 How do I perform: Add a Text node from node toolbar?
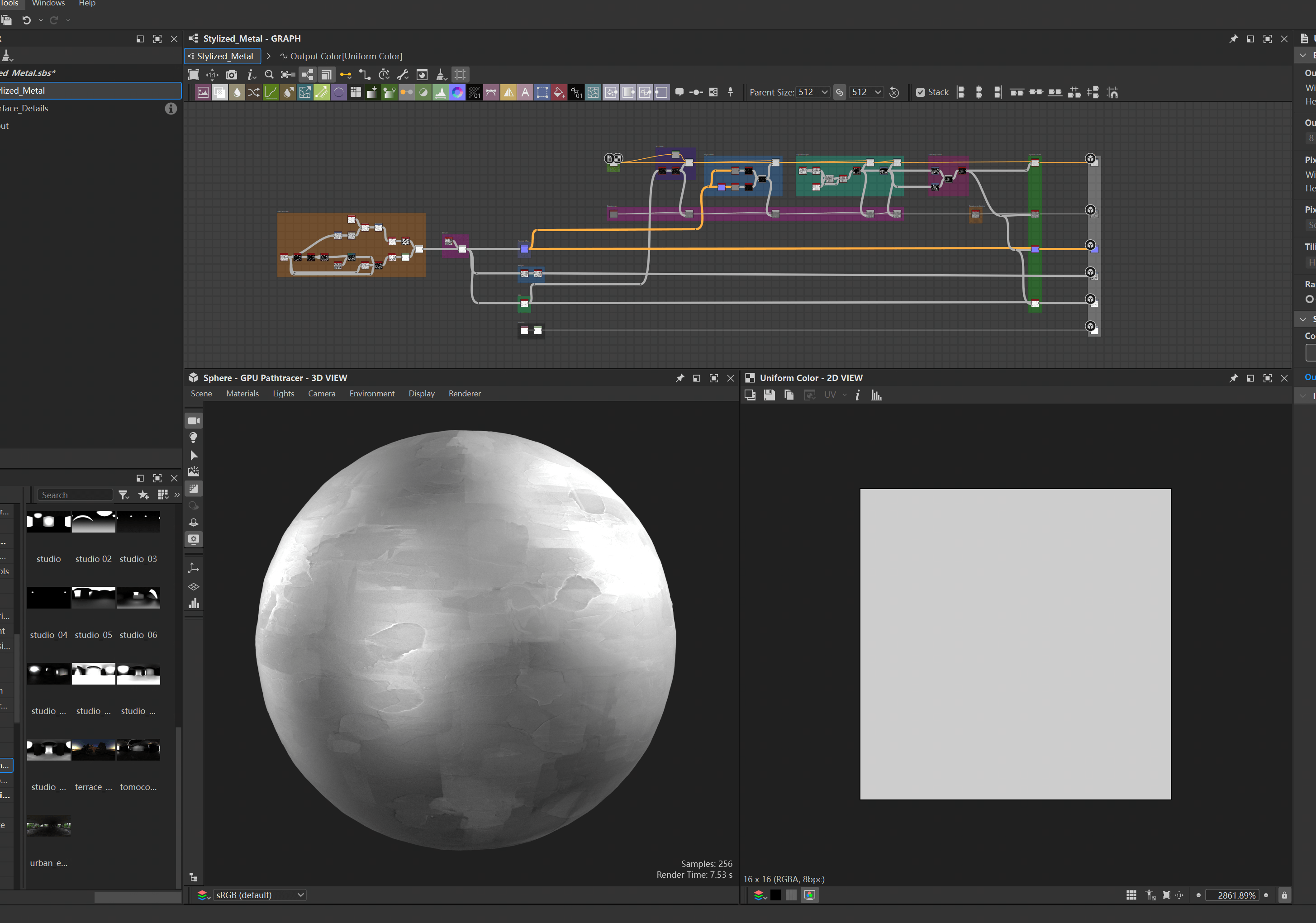click(x=525, y=92)
